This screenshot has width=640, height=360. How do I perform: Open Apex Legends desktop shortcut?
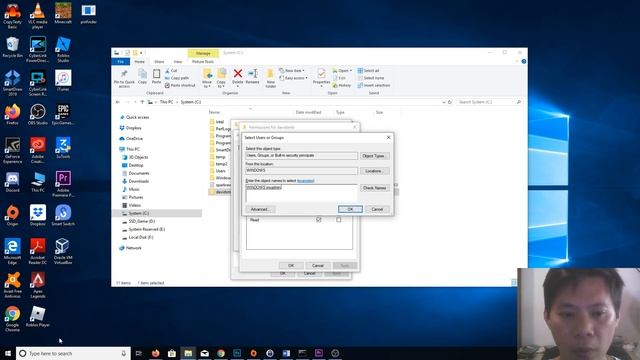tap(38, 285)
